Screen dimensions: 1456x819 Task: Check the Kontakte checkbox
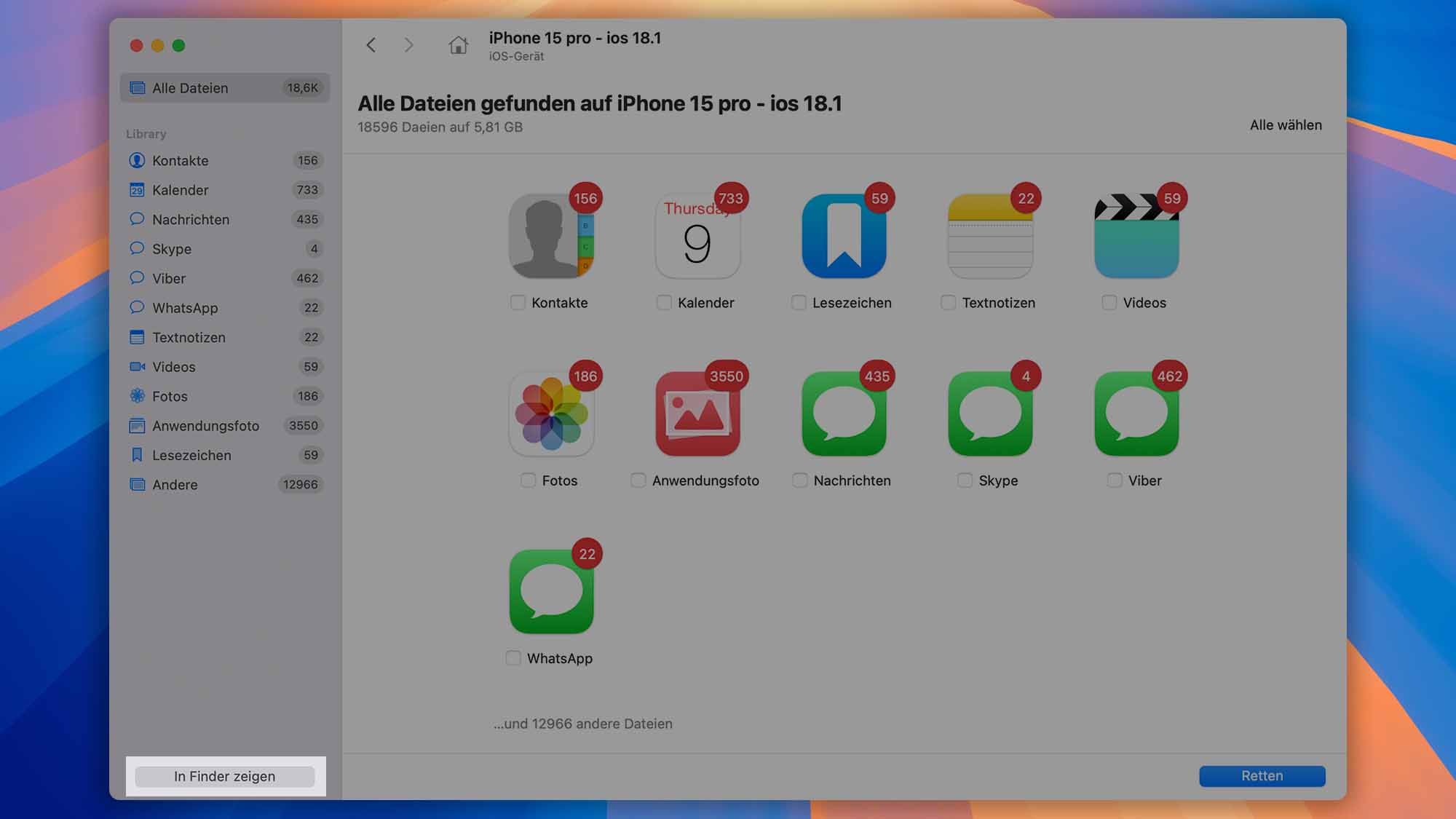click(x=518, y=303)
